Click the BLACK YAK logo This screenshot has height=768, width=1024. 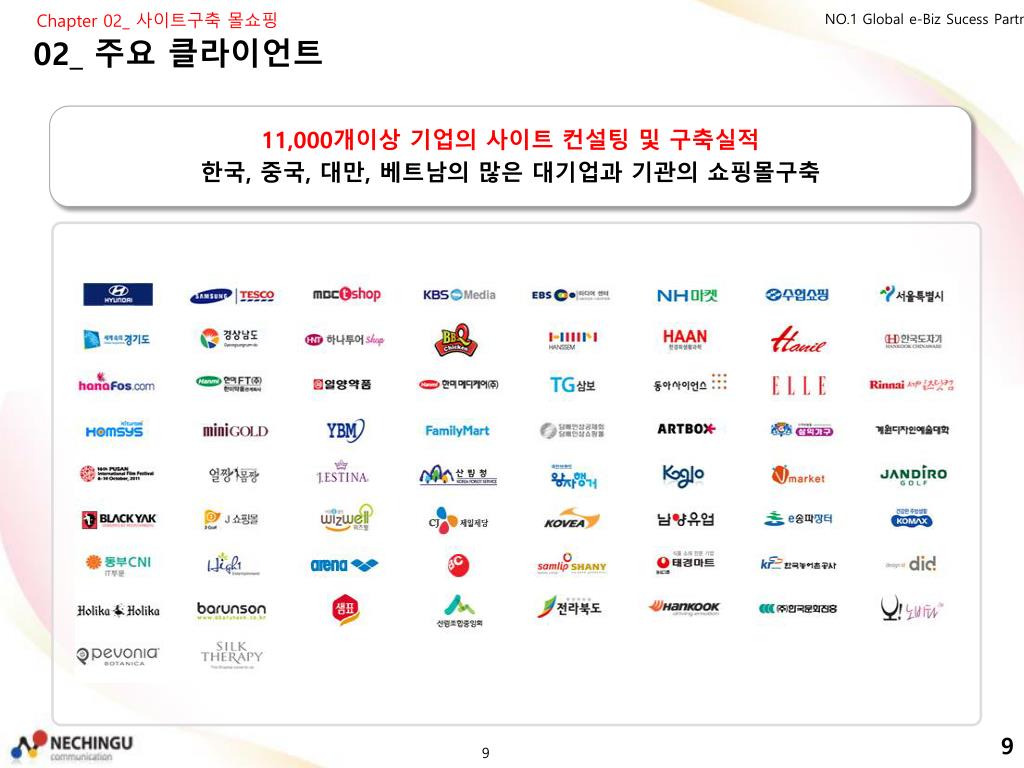coord(119,520)
